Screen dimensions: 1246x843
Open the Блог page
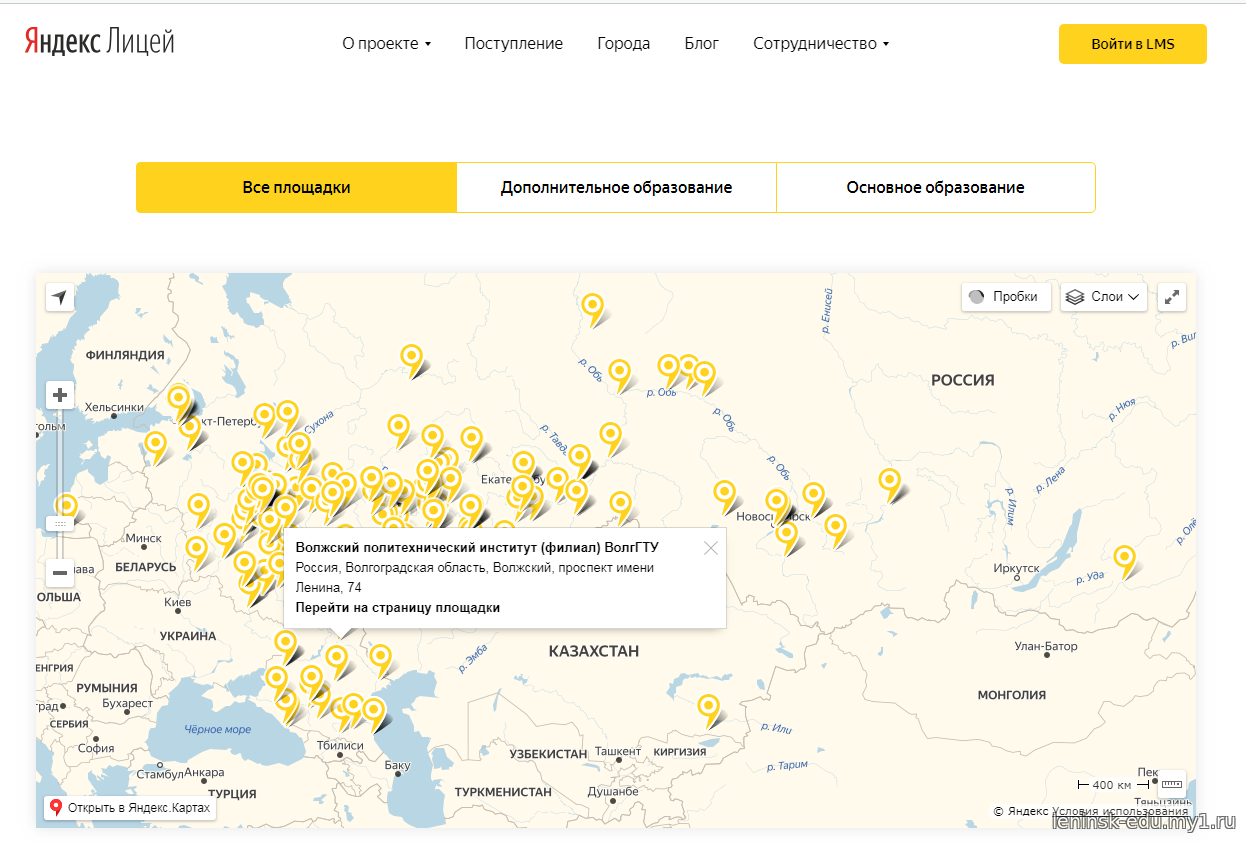tap(702, 44)
